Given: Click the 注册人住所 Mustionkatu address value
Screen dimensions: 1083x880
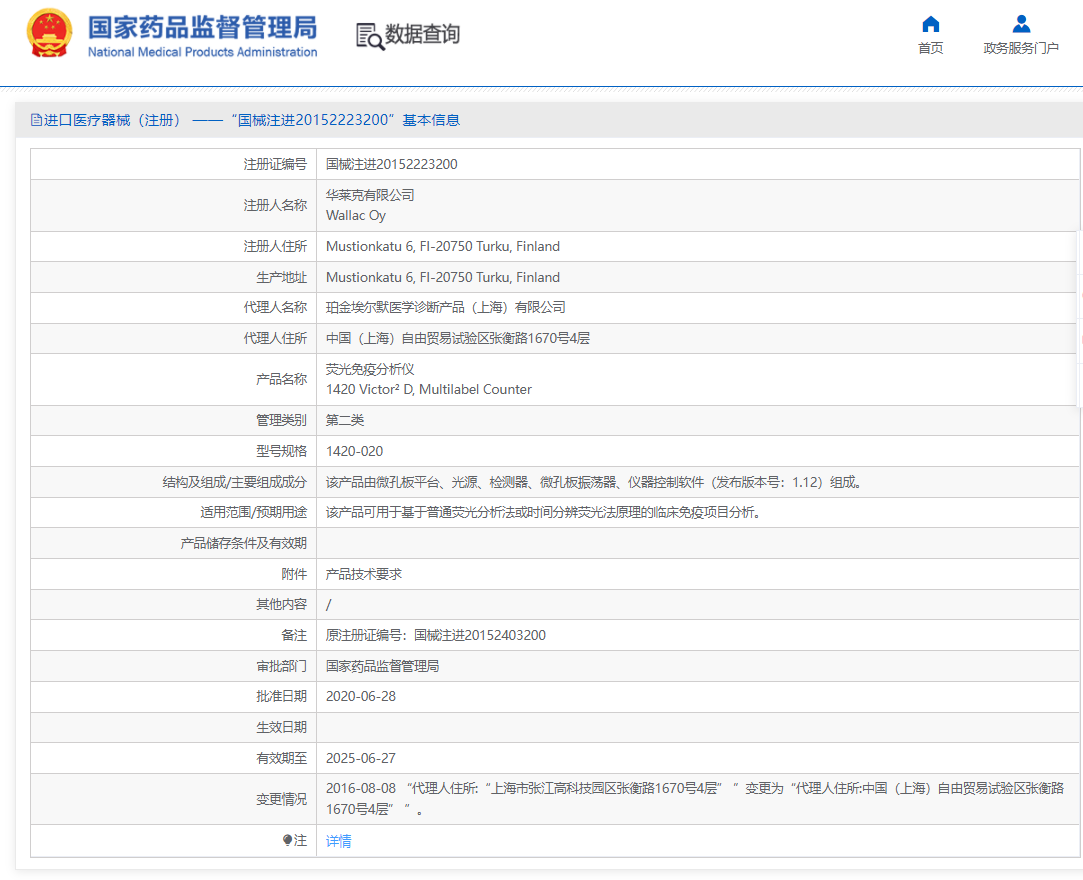Looking at the screenshot, I should click(443, 247).
